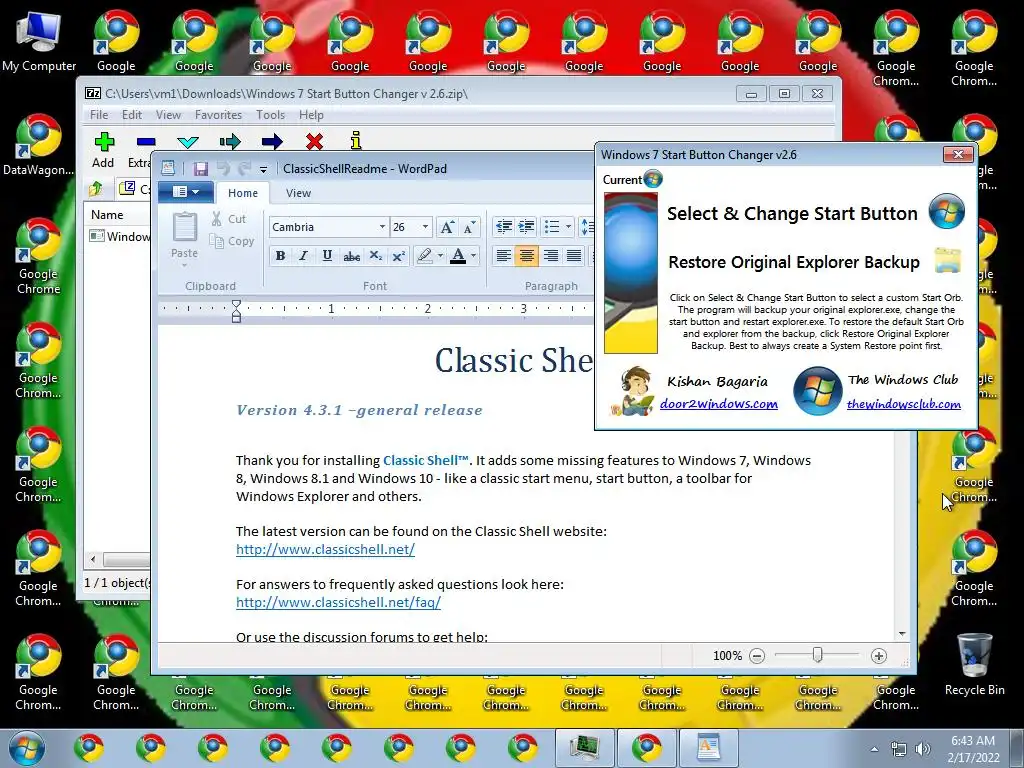The image size is (1024, 768).
Task: Click the volume speaker tray icon
Action: click(x=923, y=749)
